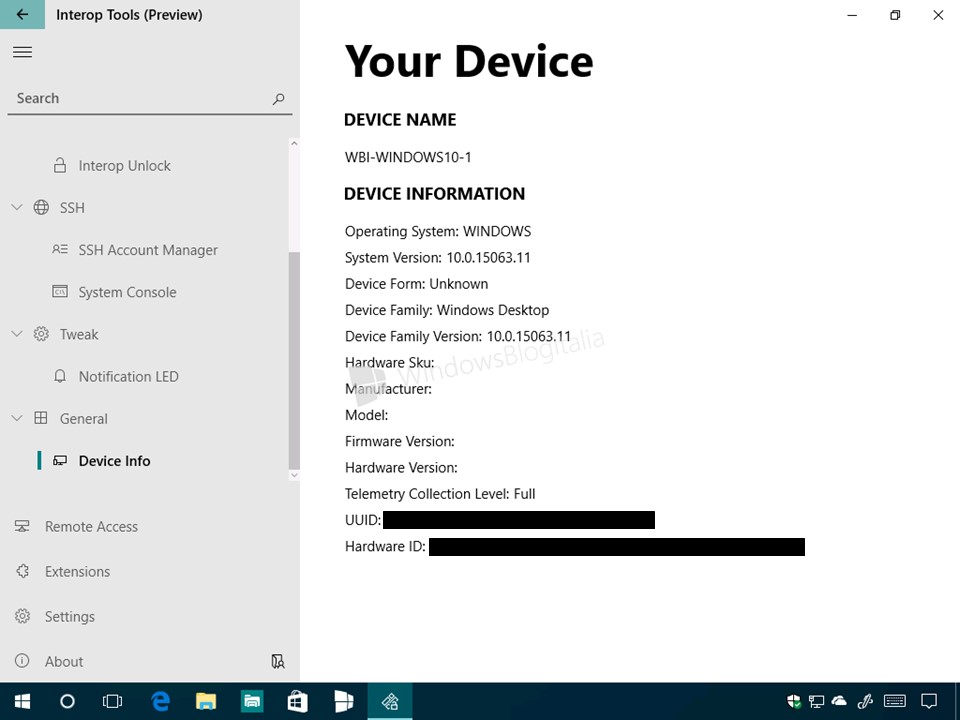The width and height of the screenshot is (960, 720).
Task: Click the search magnifier icon
Action: (279, 99)
